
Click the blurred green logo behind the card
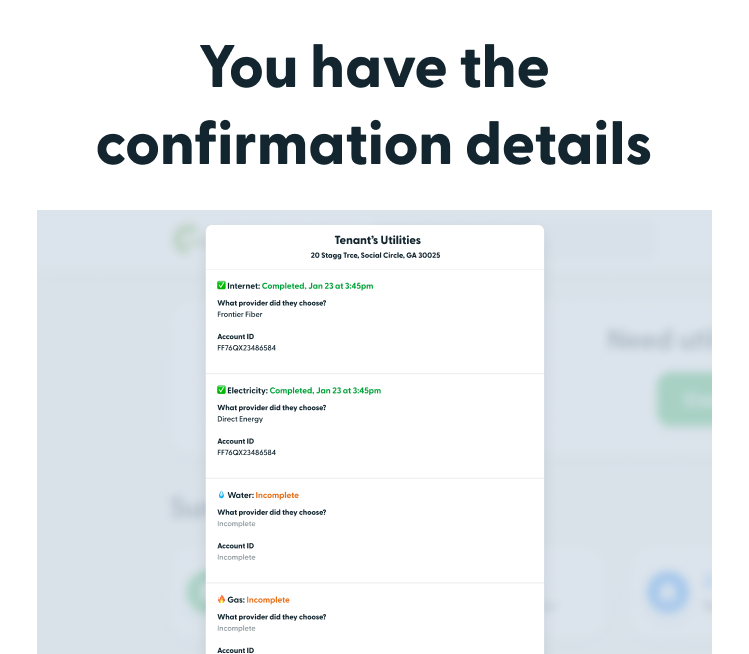click(x=187, y=238)
